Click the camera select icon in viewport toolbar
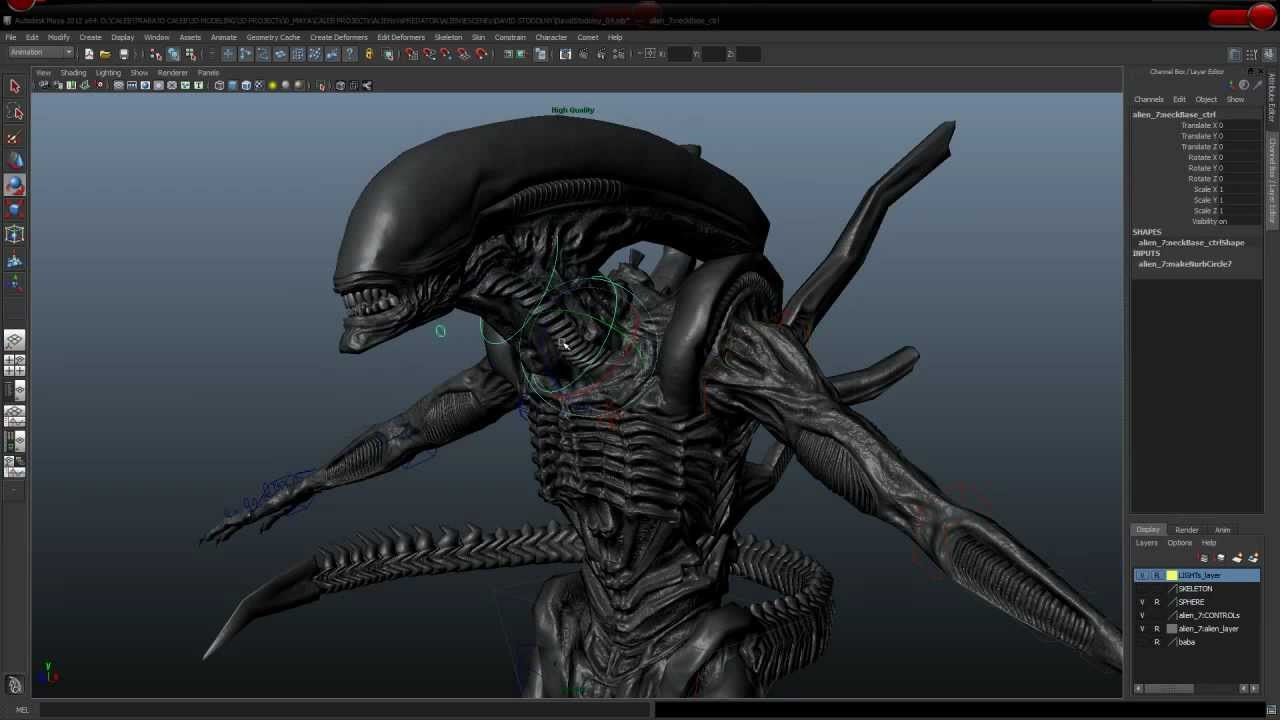This screenshot has height=720, width=1280. [44, 85]
